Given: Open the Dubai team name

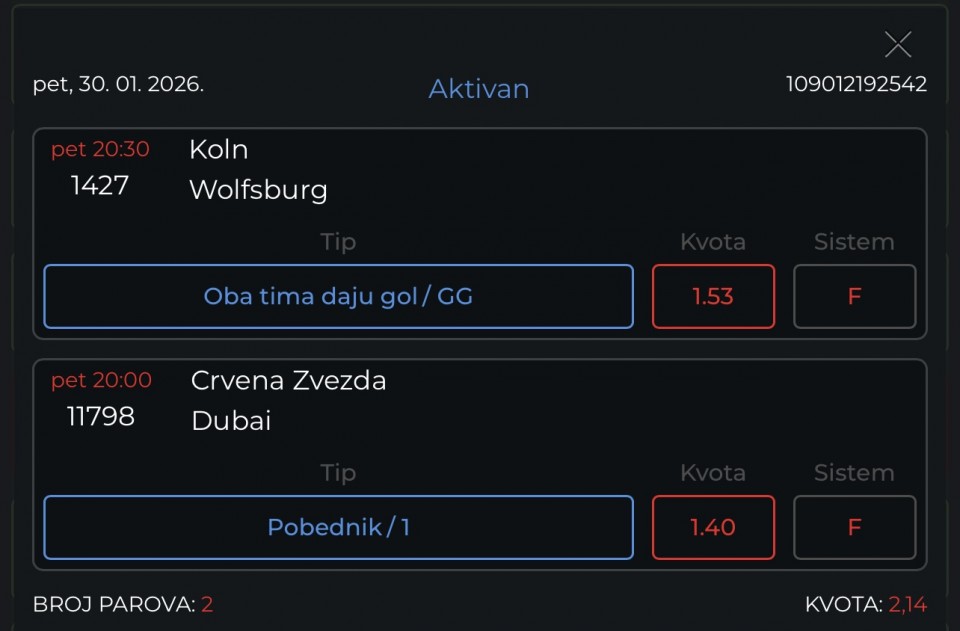Looking at the screenshot, I should (x=231, y=420).
